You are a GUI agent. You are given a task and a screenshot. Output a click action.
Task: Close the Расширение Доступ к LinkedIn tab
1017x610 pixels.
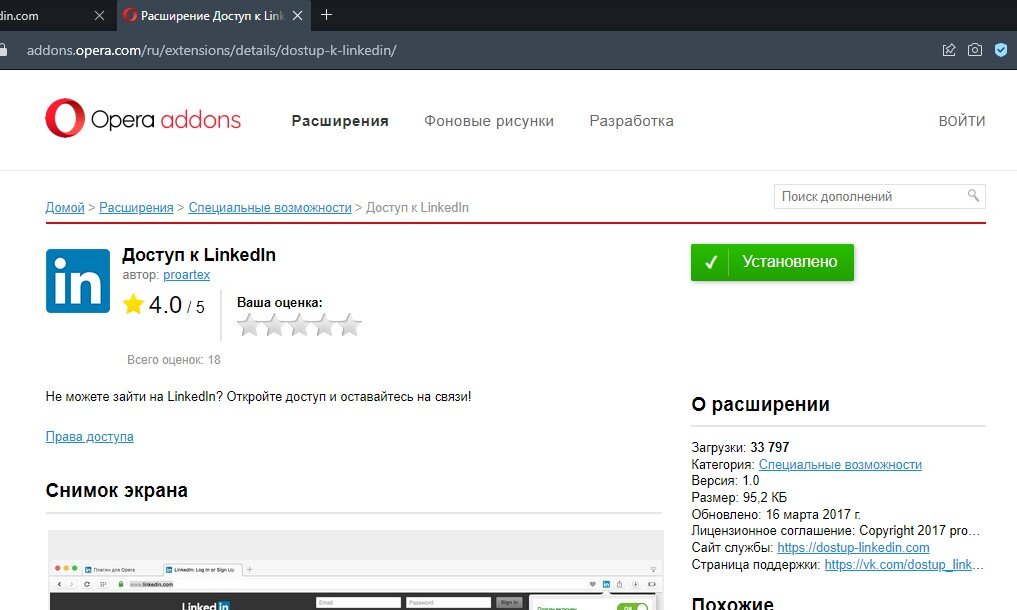[x=298, y=16]
